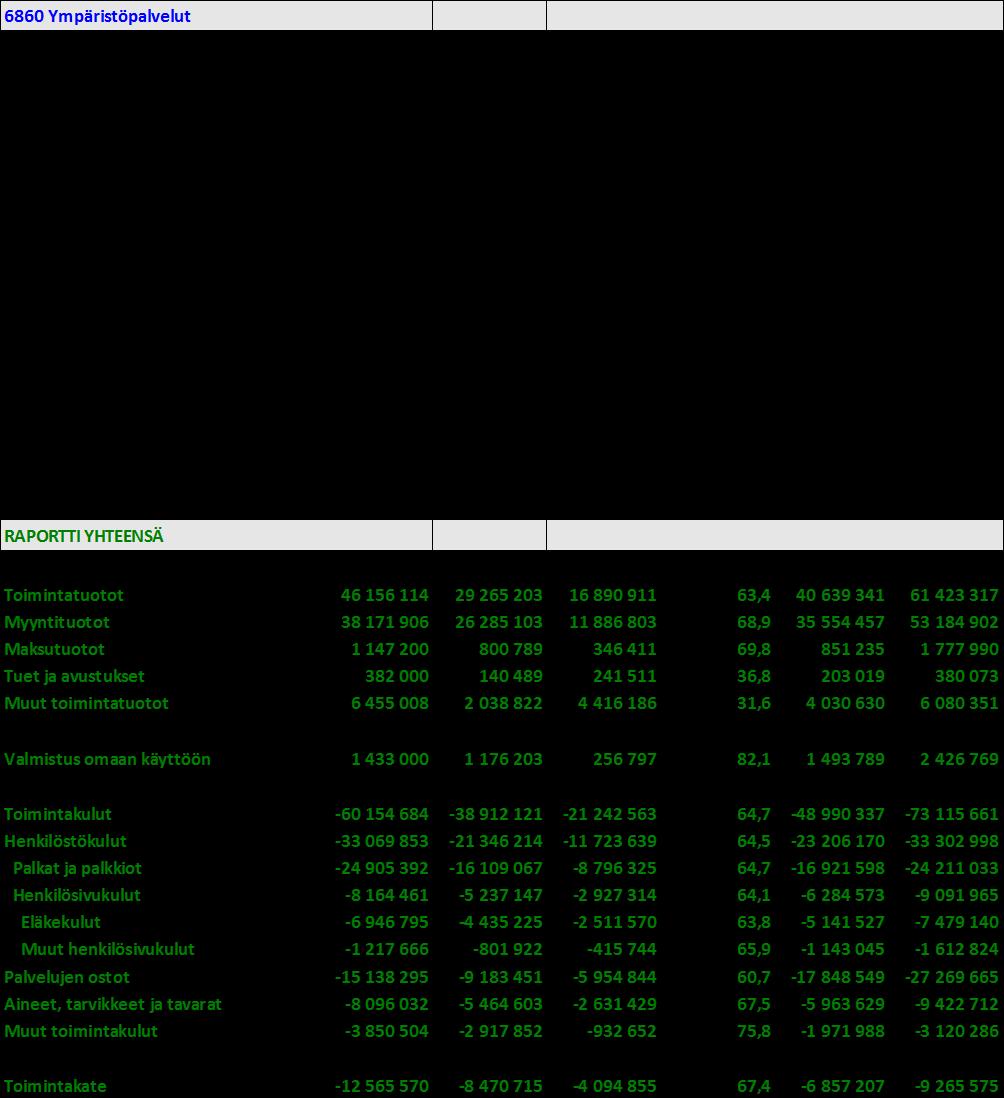Click Palvelujen ostot value -27 269 665
Screen dimensions: 1004x1098
click(x=951, y=977)
